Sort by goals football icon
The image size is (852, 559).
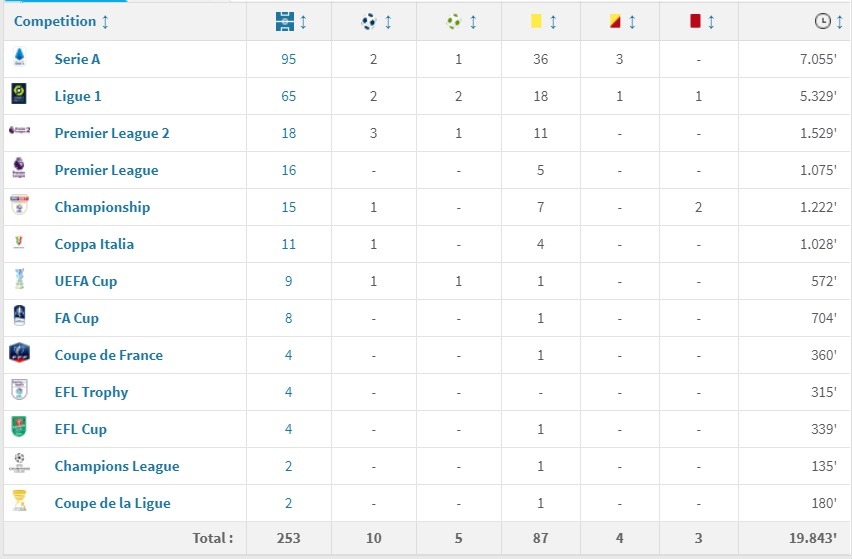(x=368, y=21)
